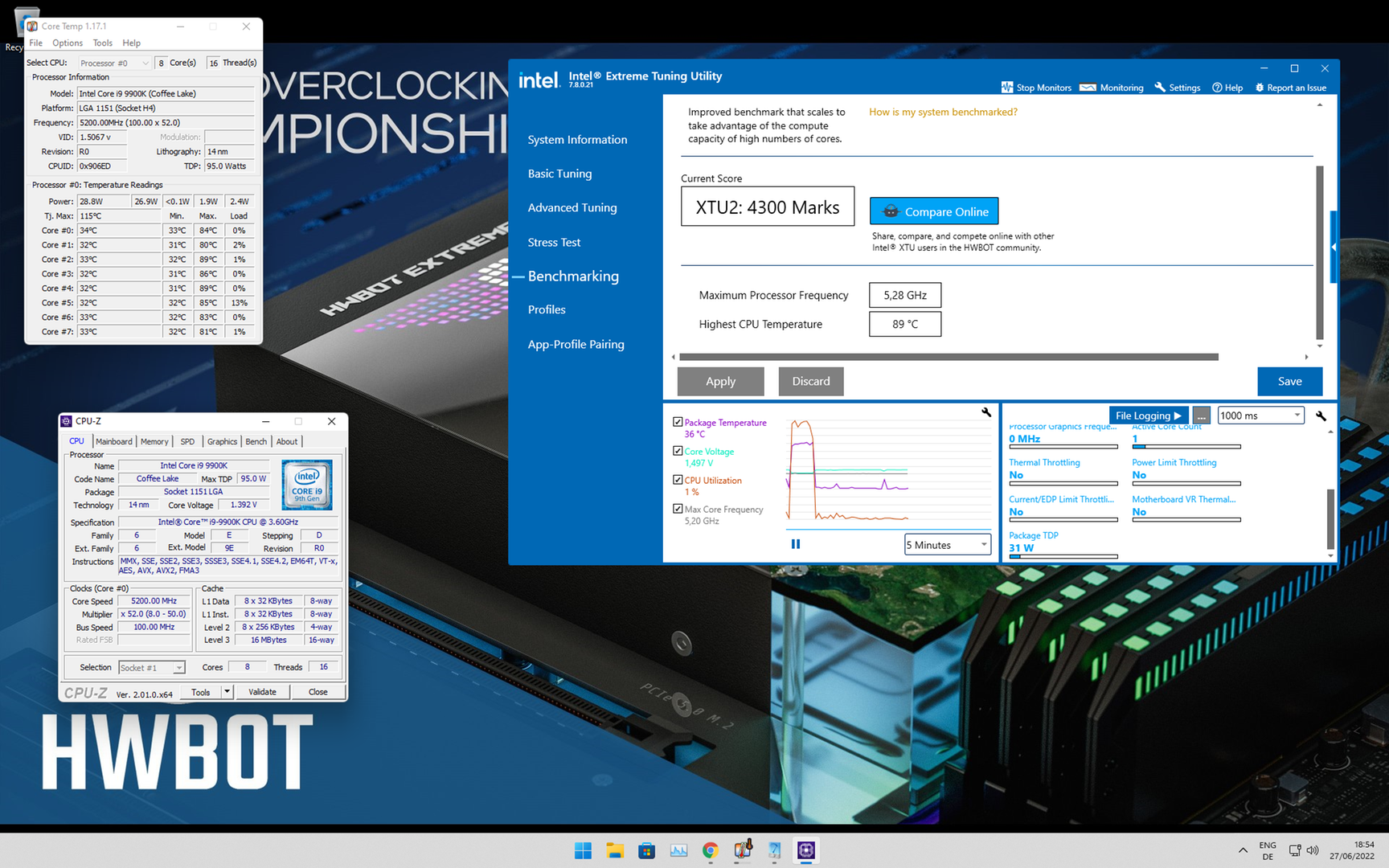This screenshot has height=868, width=1389.
Task: Open the Windows Start menu
Action: coord(584,850)
